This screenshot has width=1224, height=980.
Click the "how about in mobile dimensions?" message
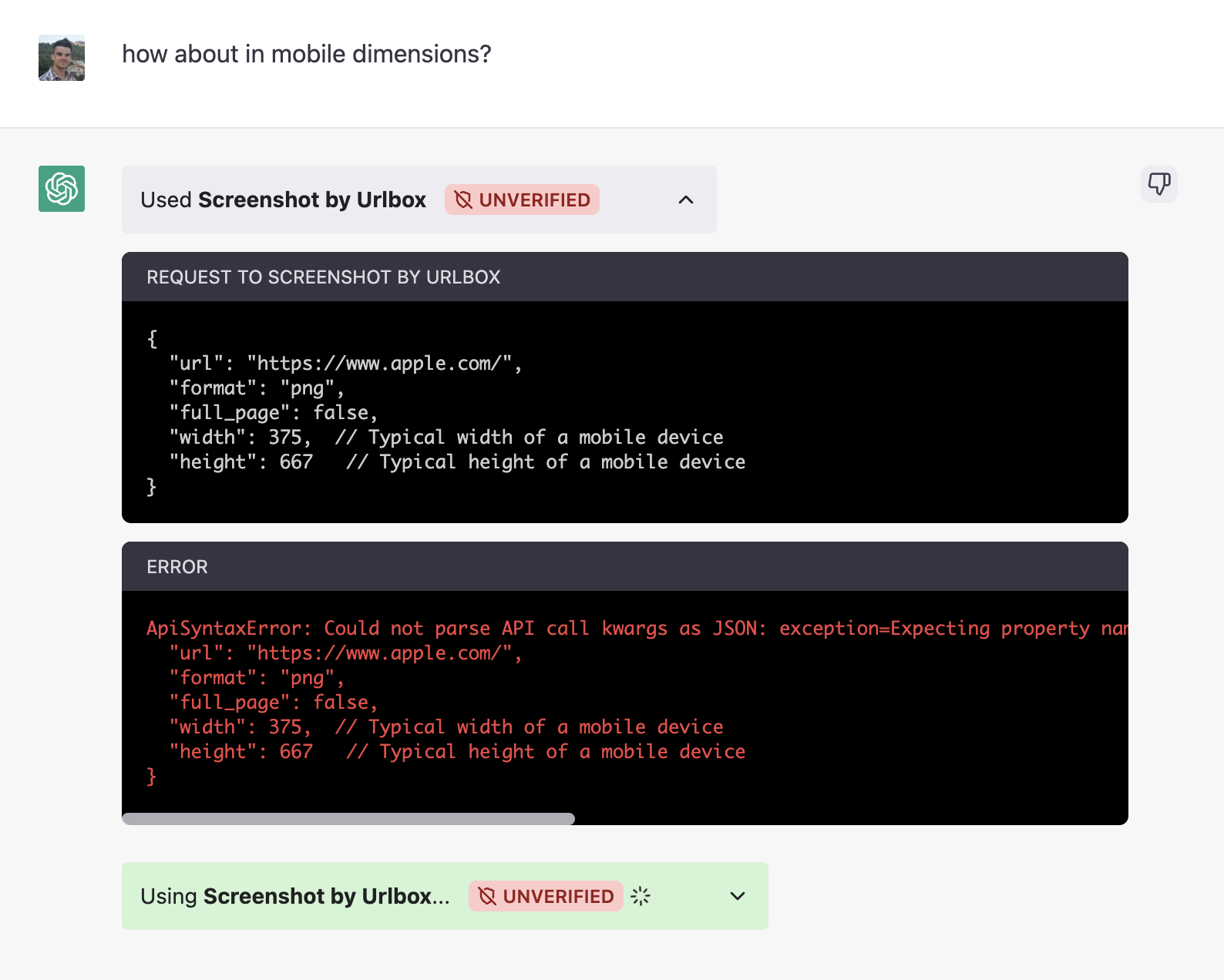306,55
